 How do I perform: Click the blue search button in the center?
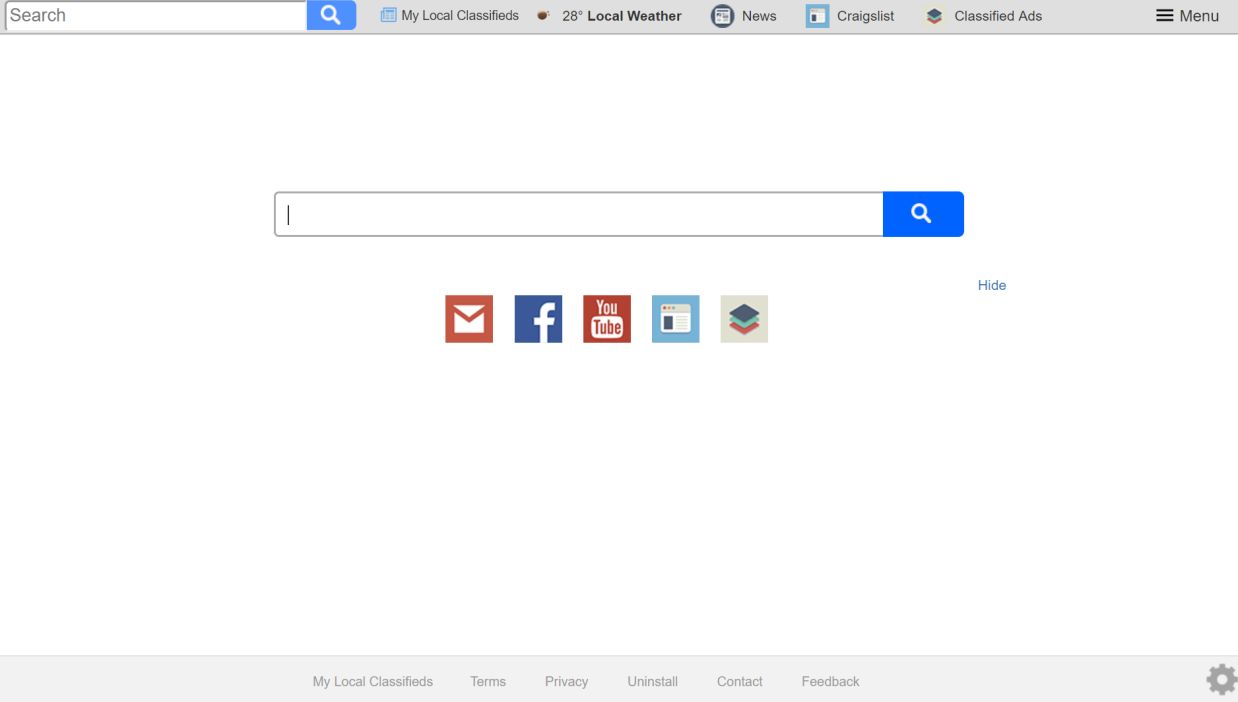[923, 214]
